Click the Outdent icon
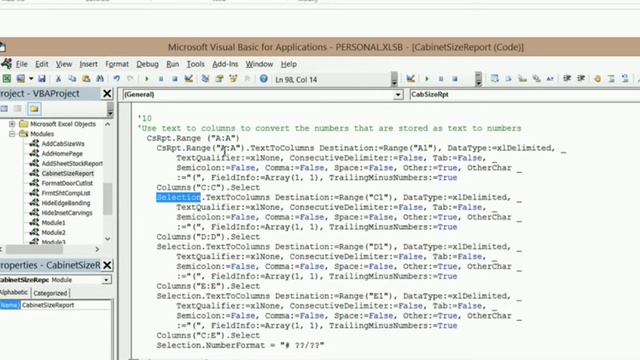 [581, 79]
